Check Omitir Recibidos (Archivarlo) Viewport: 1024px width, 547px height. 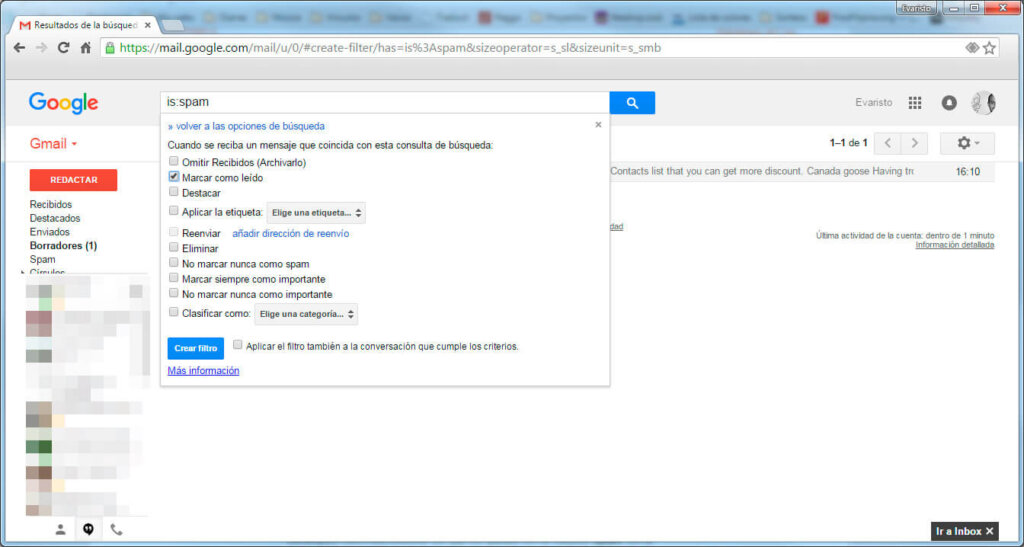point(174,161)
